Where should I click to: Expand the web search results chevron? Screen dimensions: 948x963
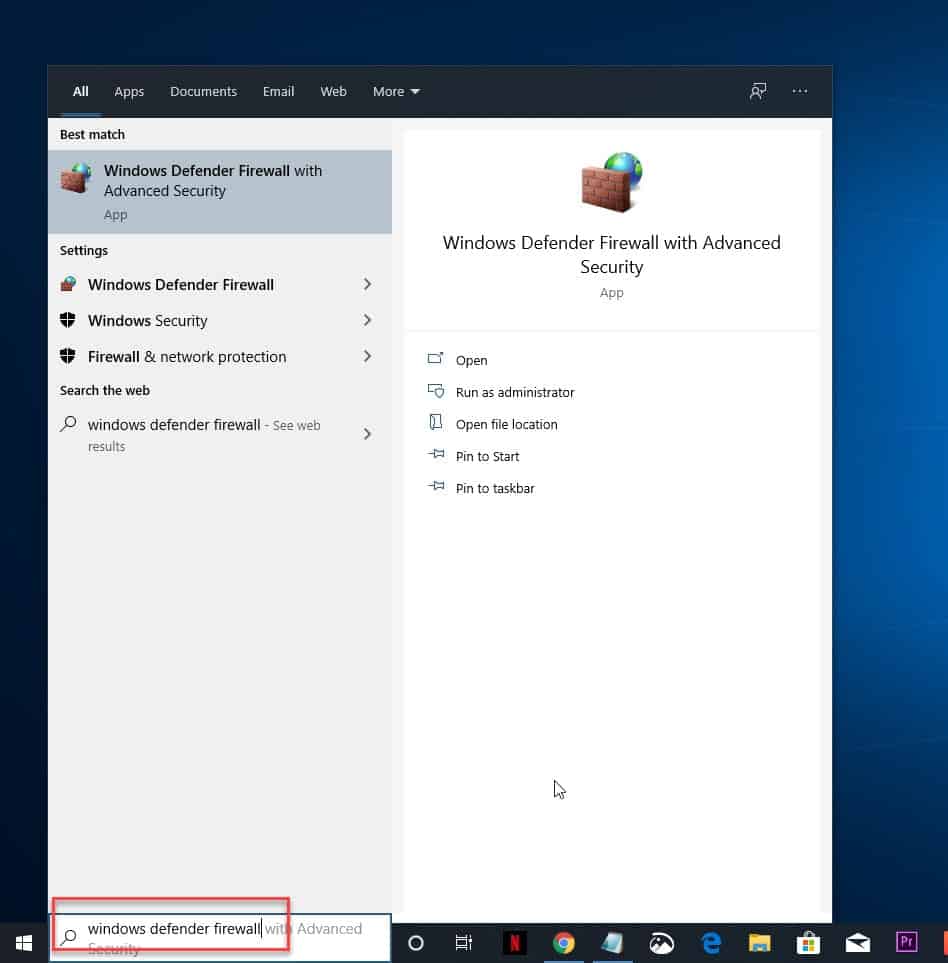(367, 435)
